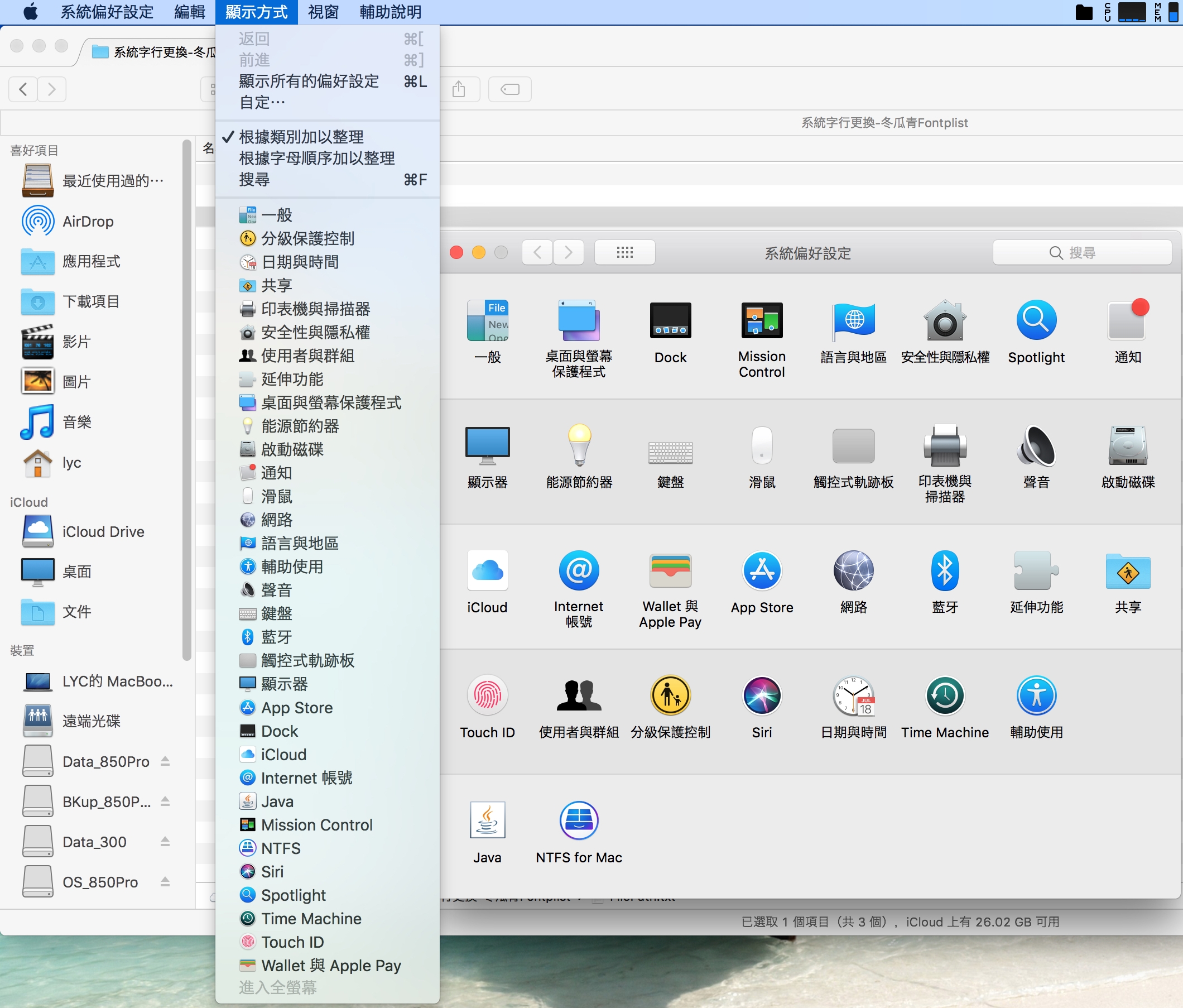Image resolution: width=1183 pixels, height=1008 pixels.
Task: Open the Spotlight preference pane icon
Action: click(x=1036, y=321)
